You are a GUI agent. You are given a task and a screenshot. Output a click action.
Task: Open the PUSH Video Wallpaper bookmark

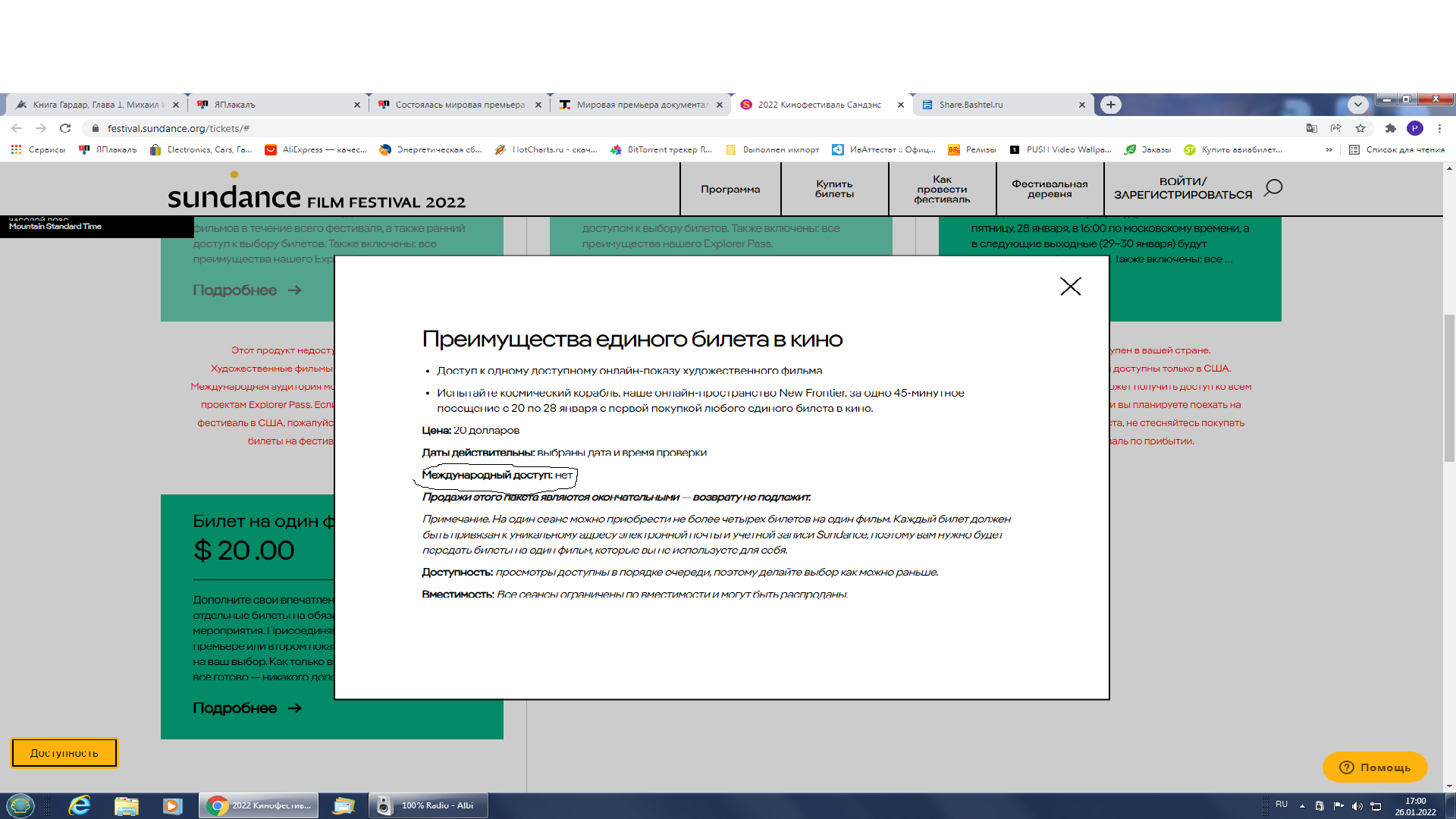(1060, 150)
